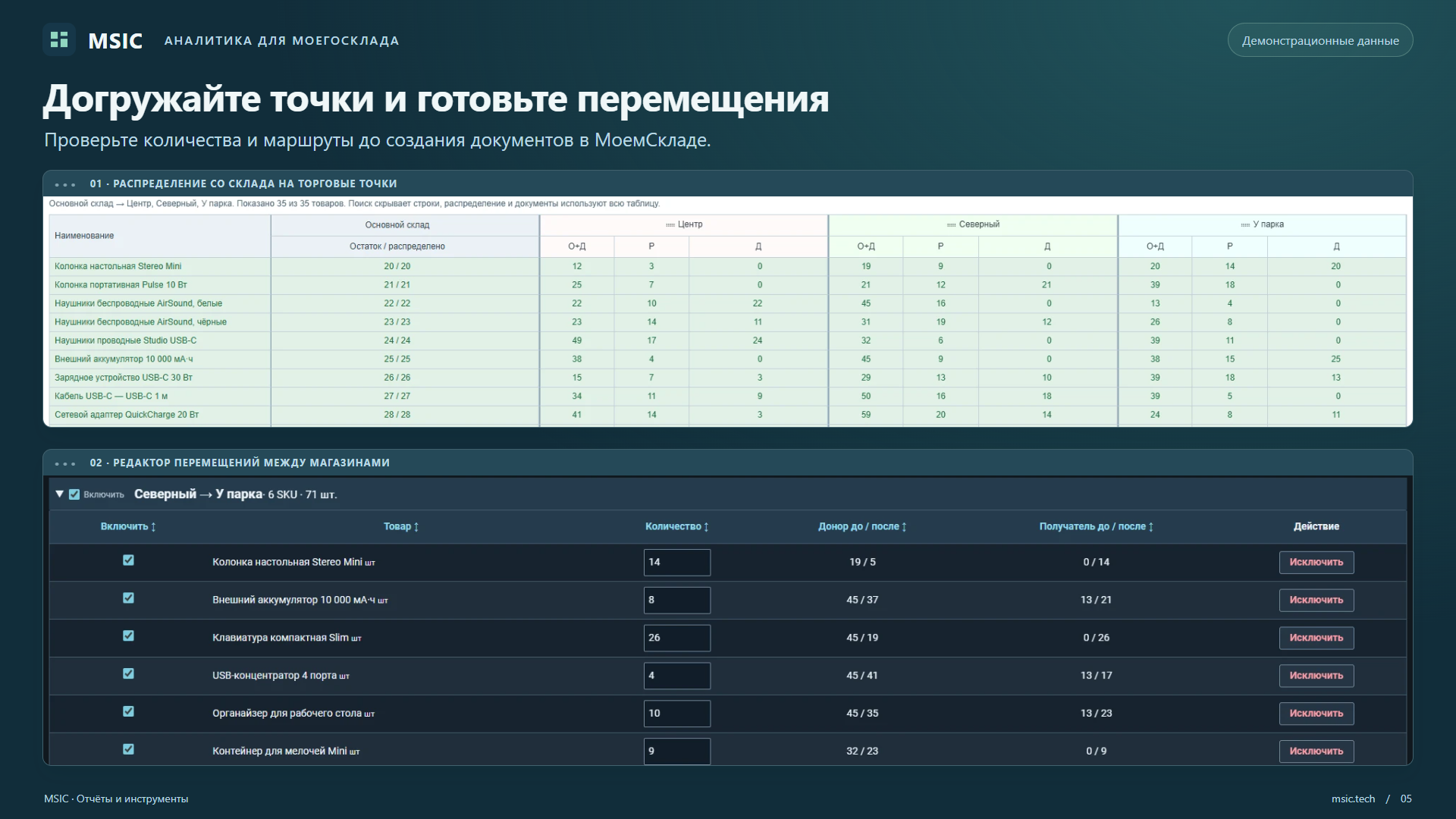This screenshot has width=1456, height=819.
Task: Sort by Товар column header
Action: pyautogui.click(x=401, y=526)
